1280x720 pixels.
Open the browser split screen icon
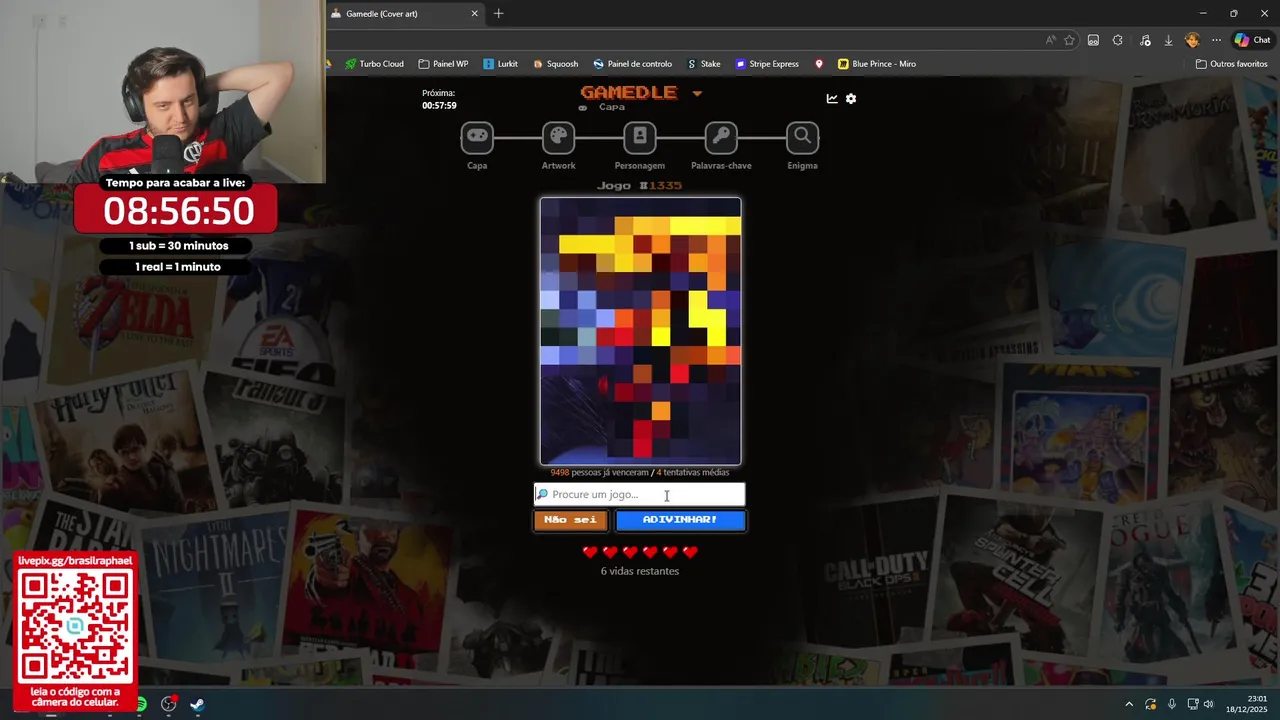point(1093,40)
